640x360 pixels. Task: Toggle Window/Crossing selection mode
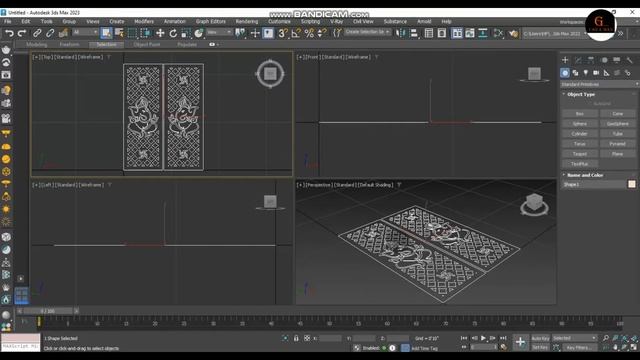click(x=145, y=33)
